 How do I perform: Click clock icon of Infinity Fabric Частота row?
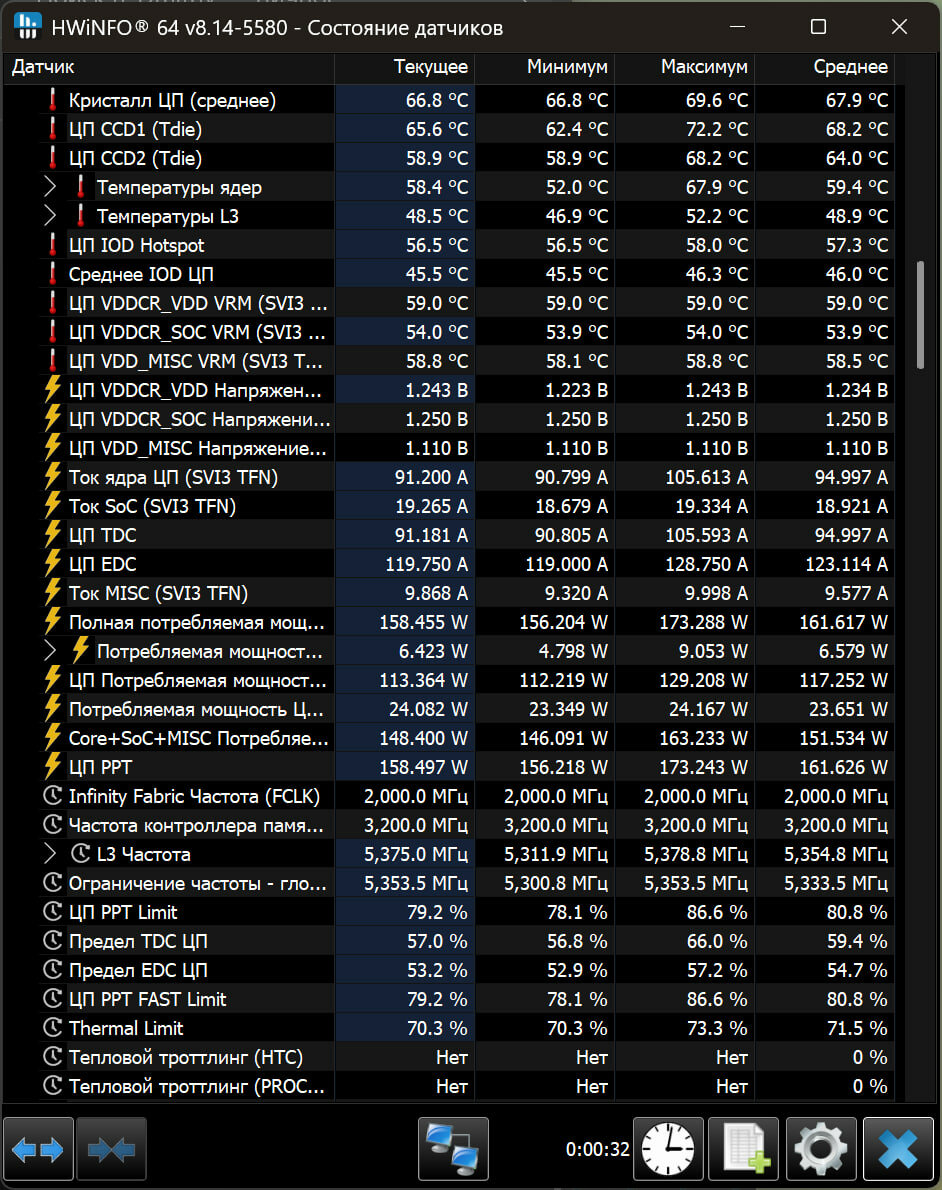click(52, 795)
